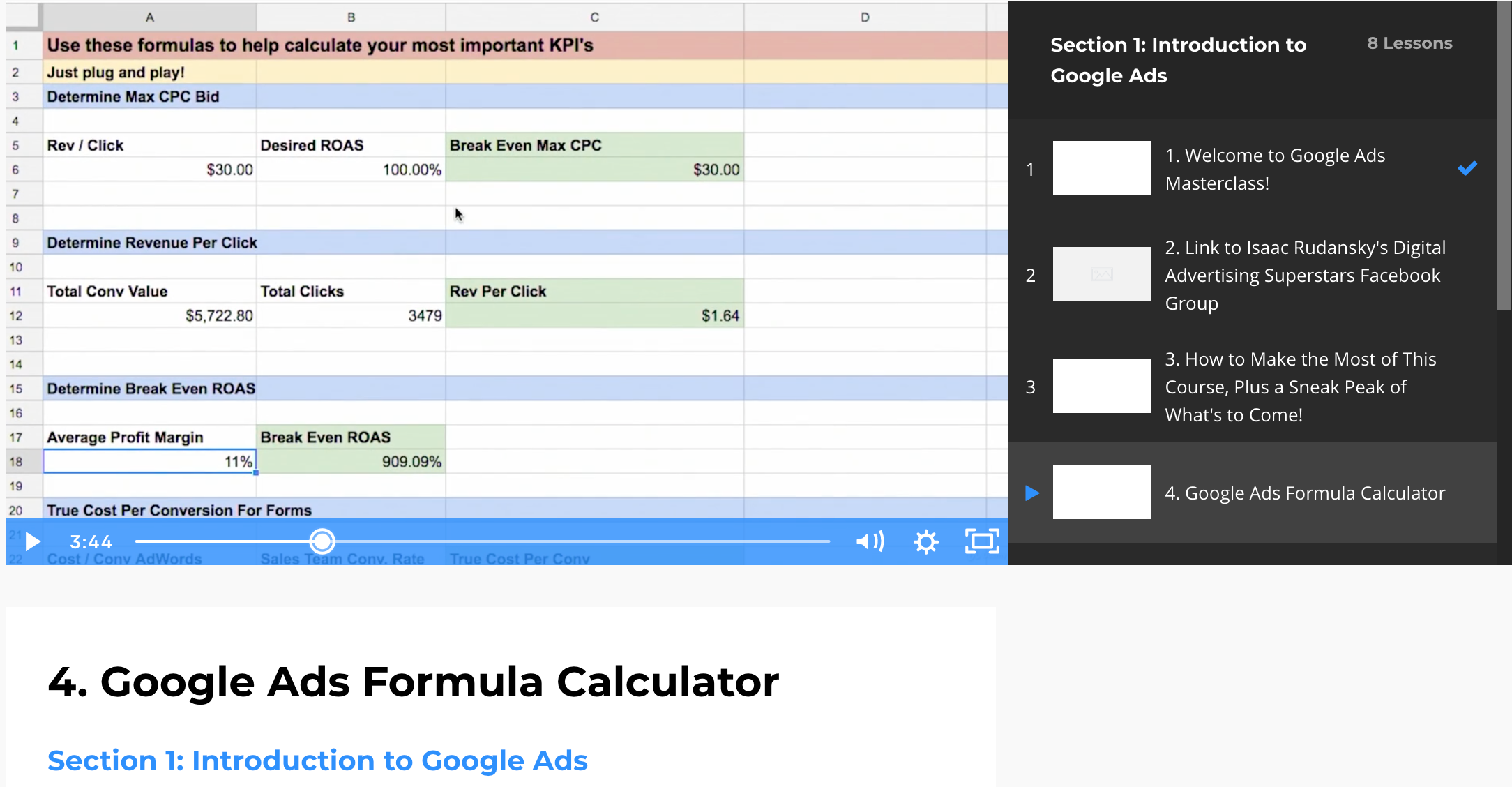Click the Google Ads Formula Calculator thumbnail
The width and height of the screenshot is (1512, 787).
(x=1101, y=492)
